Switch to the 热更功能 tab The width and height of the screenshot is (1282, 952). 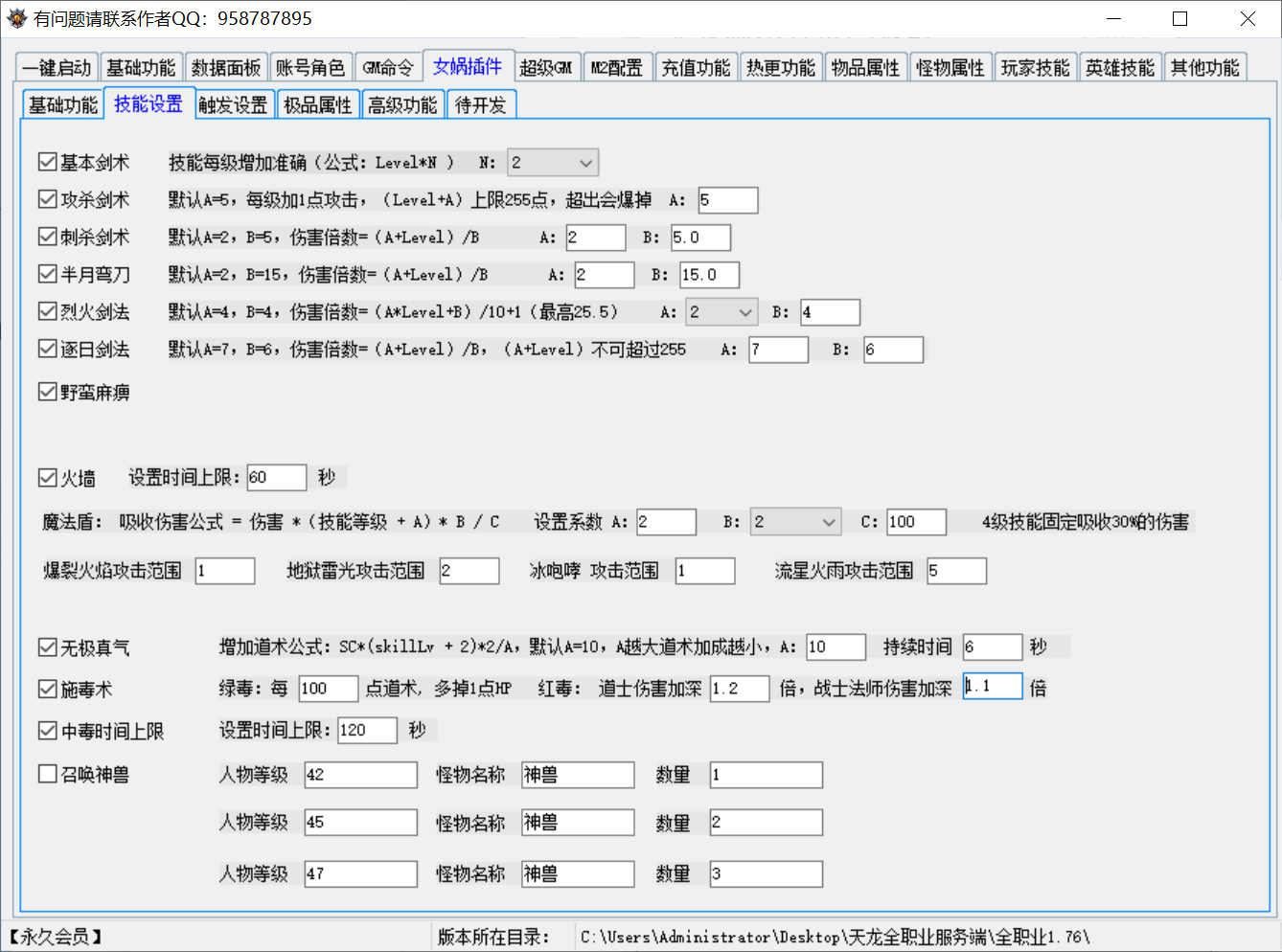pyautogui.click(x=781, y=67)
